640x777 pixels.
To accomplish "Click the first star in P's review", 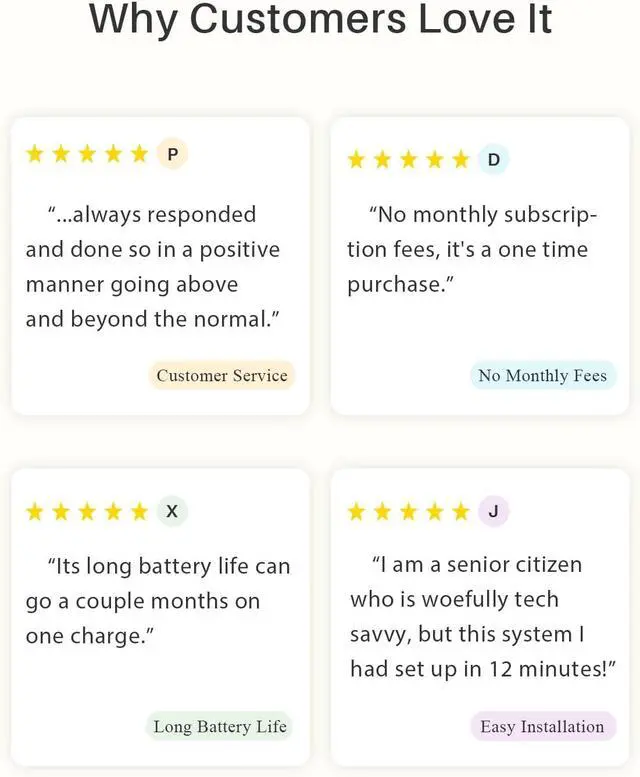I will coord(35,154).
